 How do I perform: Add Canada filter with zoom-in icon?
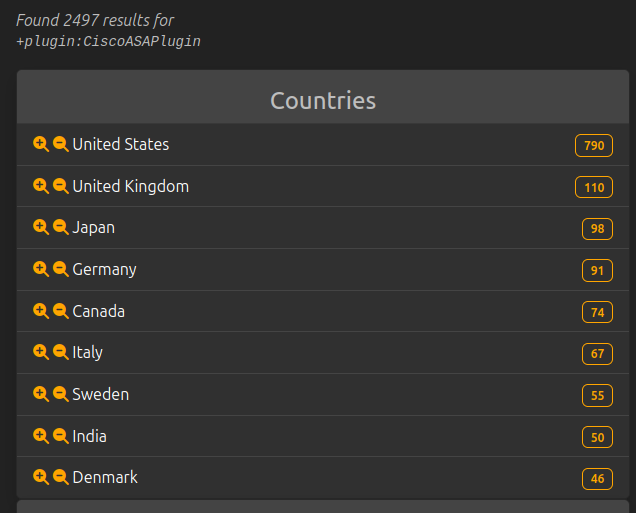tap(41, 311)
